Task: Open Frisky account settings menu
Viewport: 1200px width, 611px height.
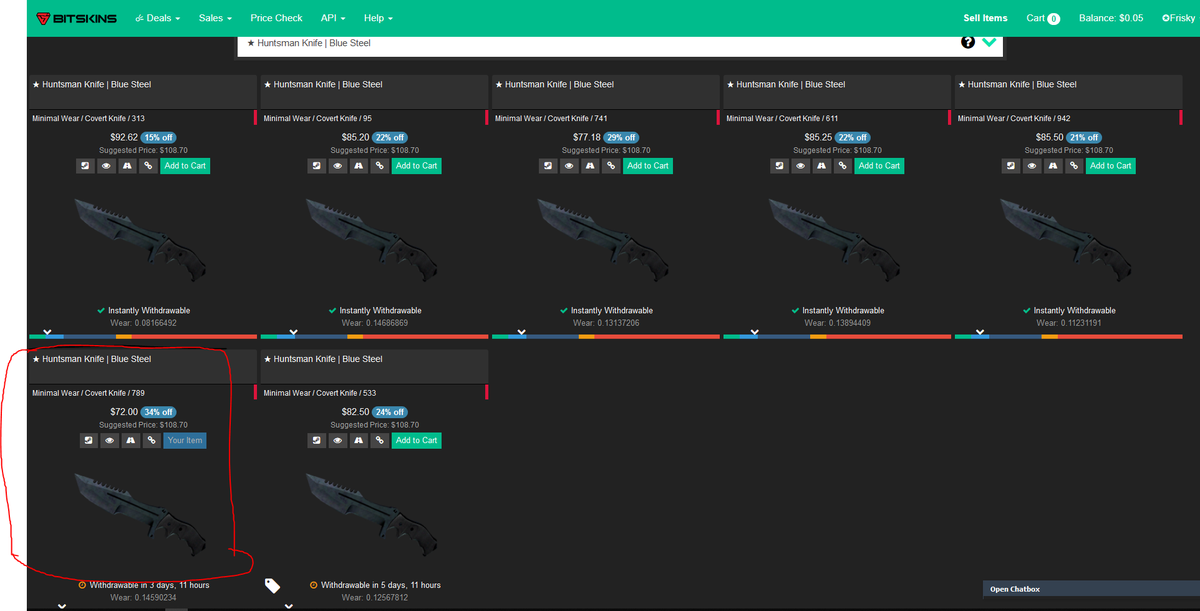Action: [x=1179, y=18]
